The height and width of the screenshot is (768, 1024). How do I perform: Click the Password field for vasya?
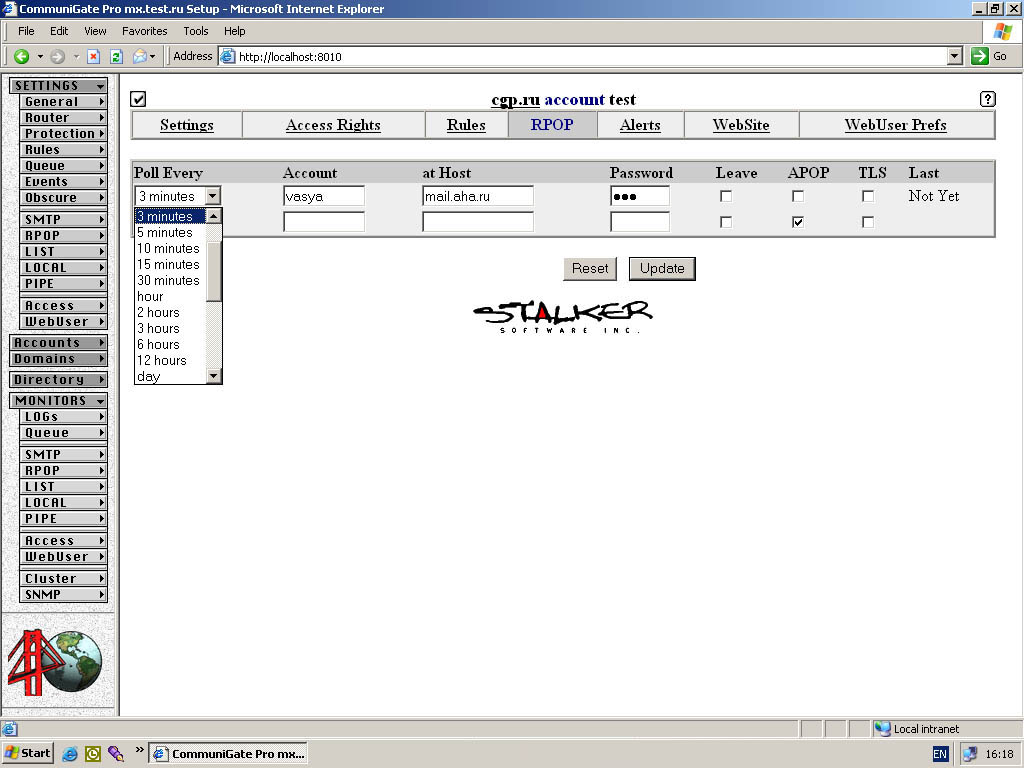639,196
